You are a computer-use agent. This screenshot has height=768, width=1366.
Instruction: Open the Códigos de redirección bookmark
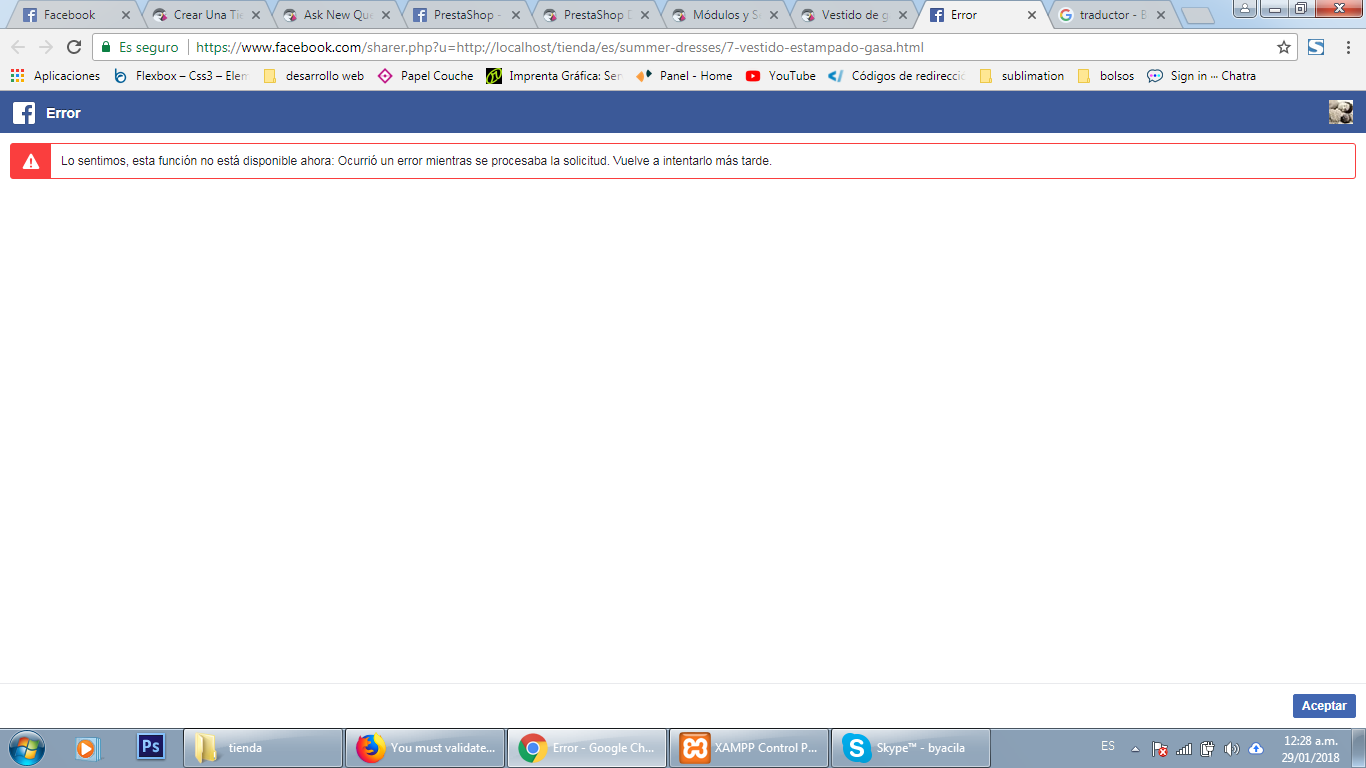pyautogui.click(x=897, y=76)
